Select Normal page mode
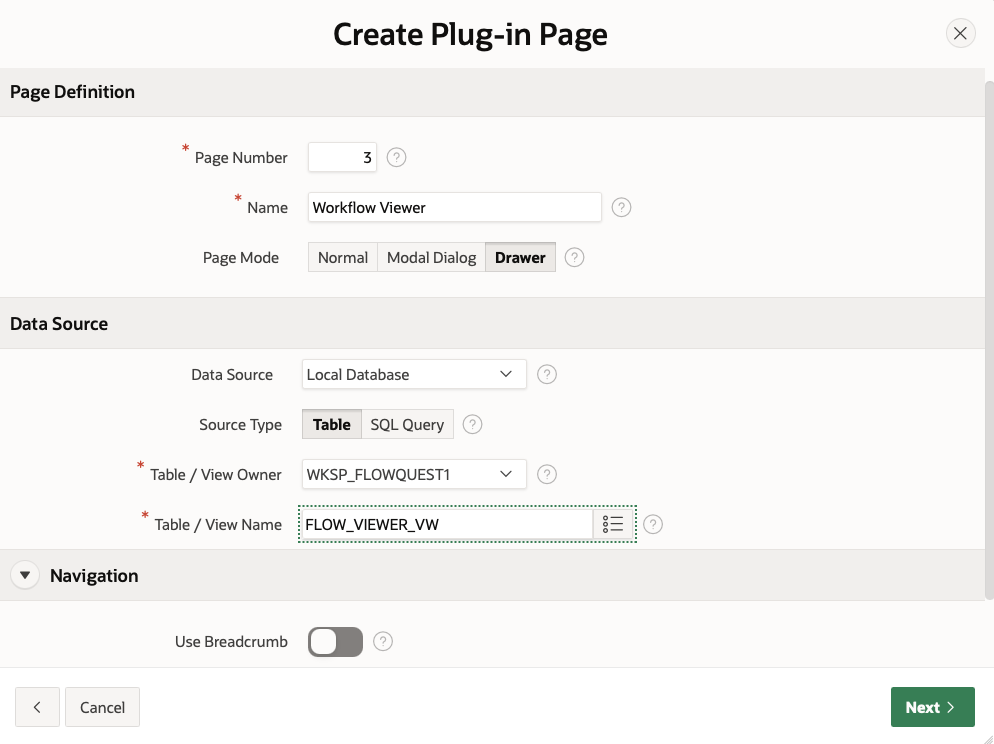This screenshot has width=994, height=744. coord(343,257)
